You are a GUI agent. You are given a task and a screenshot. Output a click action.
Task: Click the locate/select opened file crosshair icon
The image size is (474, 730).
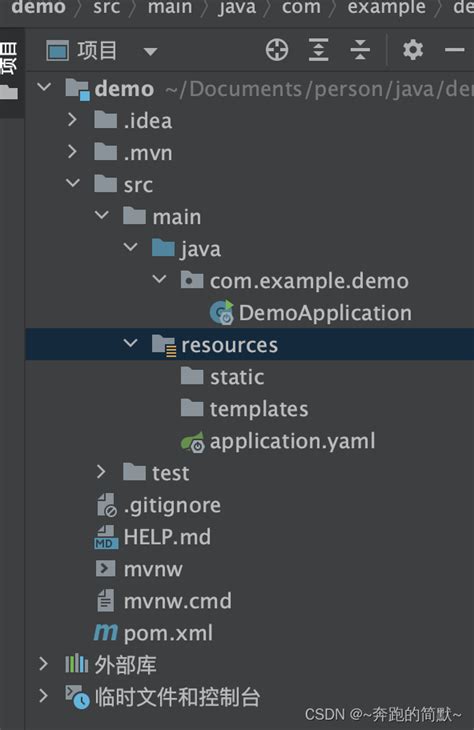[277, 50]
